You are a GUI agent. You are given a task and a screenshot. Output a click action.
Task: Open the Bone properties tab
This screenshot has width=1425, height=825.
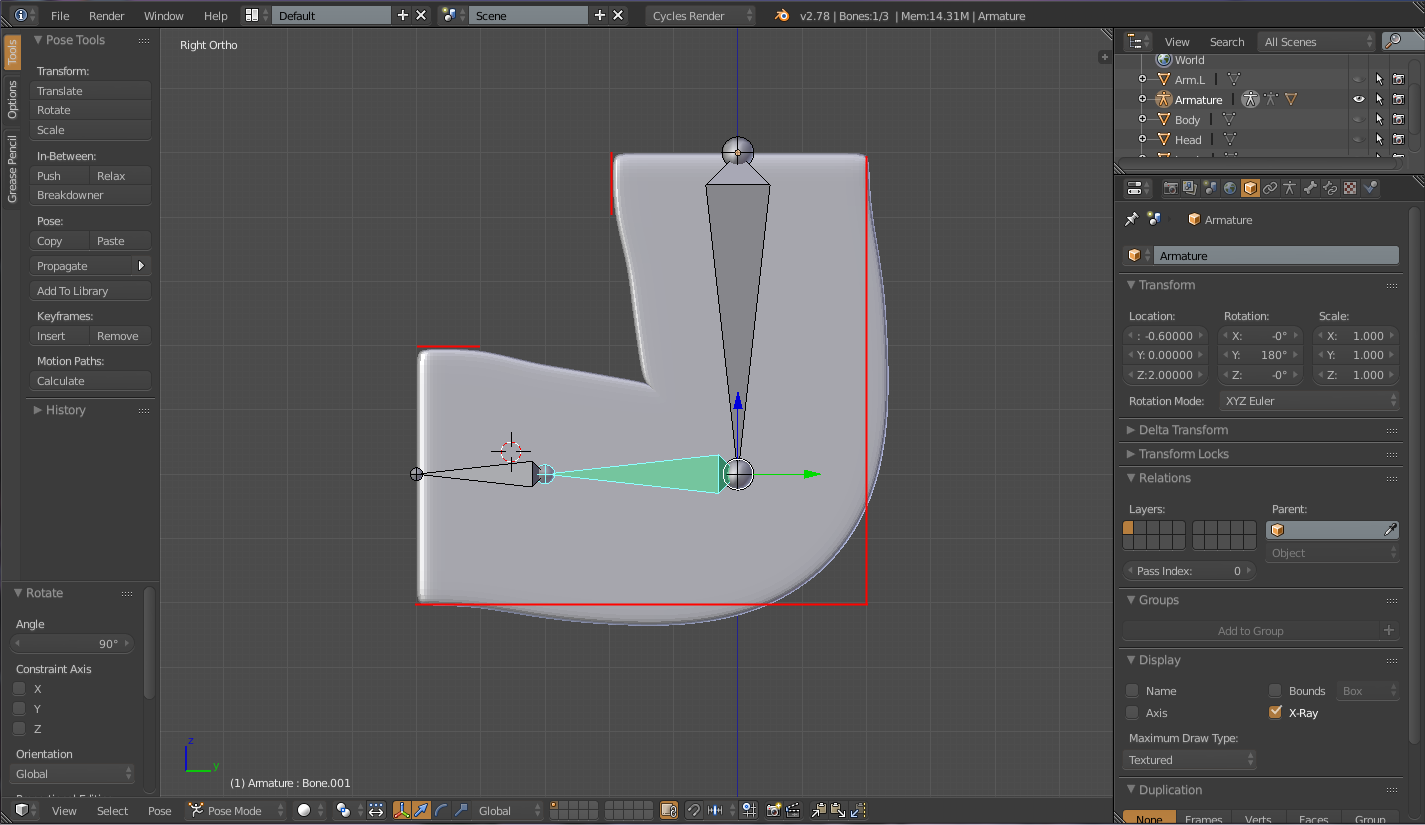coord(1310,188)
